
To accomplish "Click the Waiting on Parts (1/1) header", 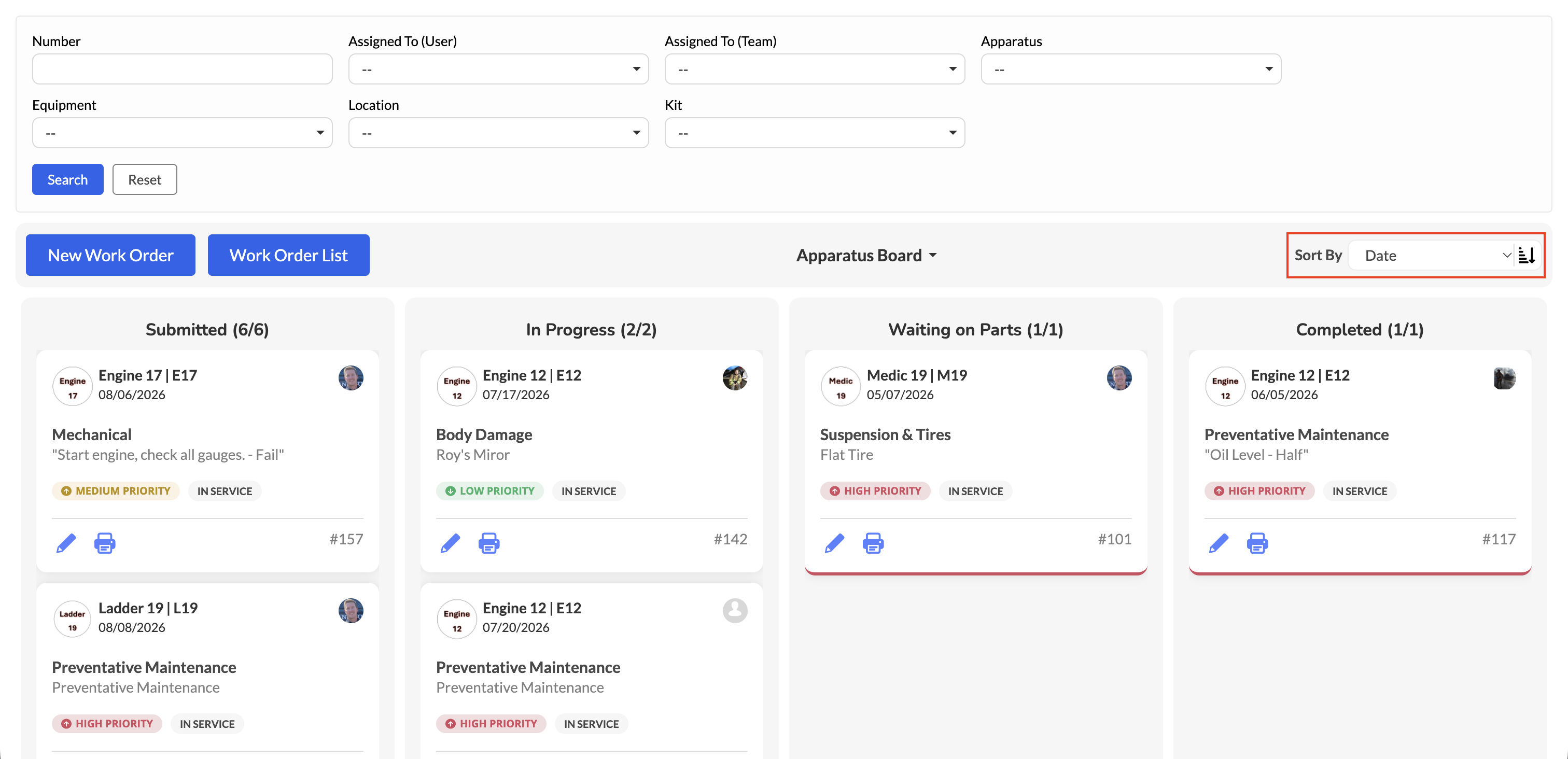I will tap(976, 329).
